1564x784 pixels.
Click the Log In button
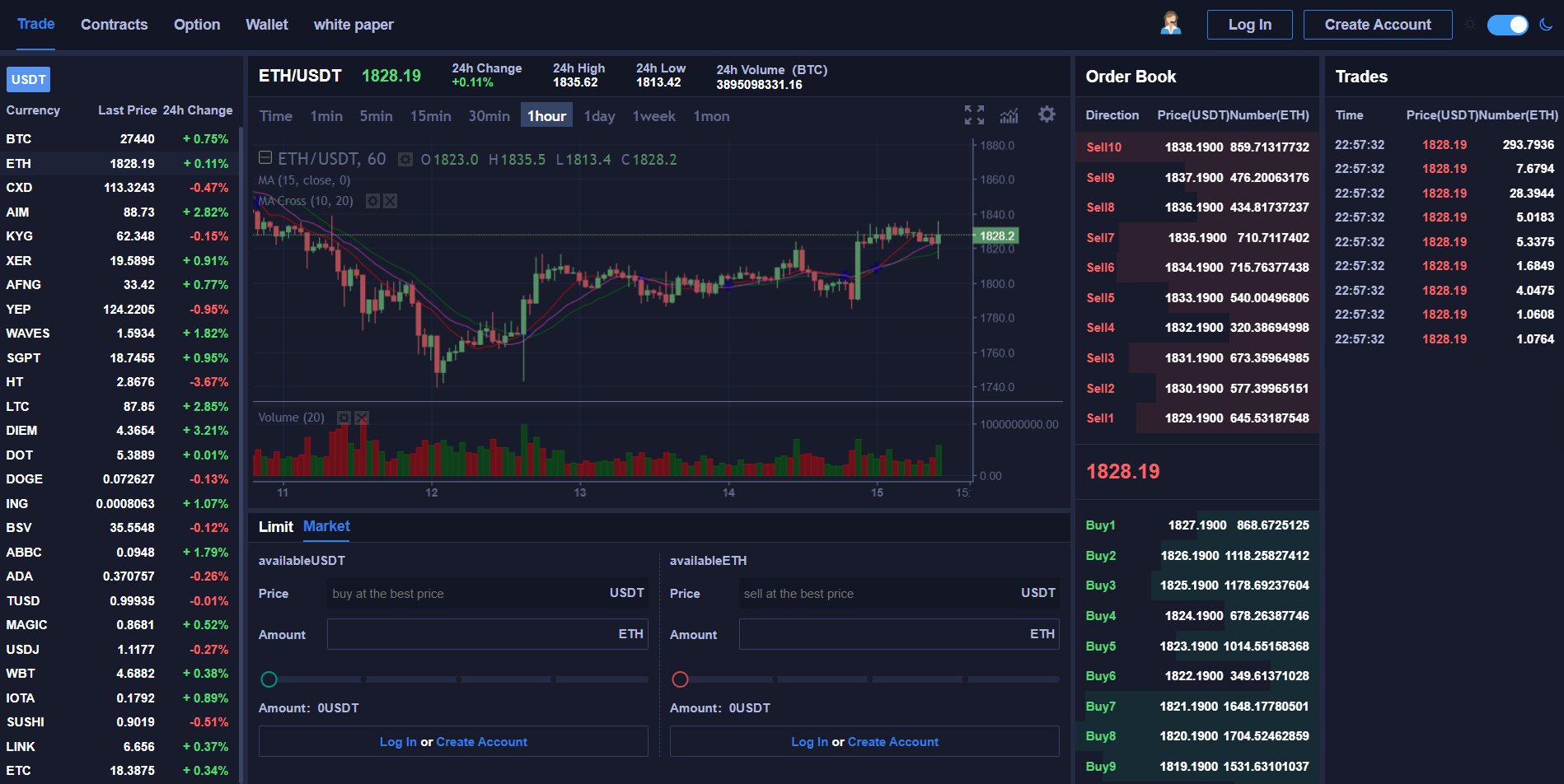[1249, 24]
